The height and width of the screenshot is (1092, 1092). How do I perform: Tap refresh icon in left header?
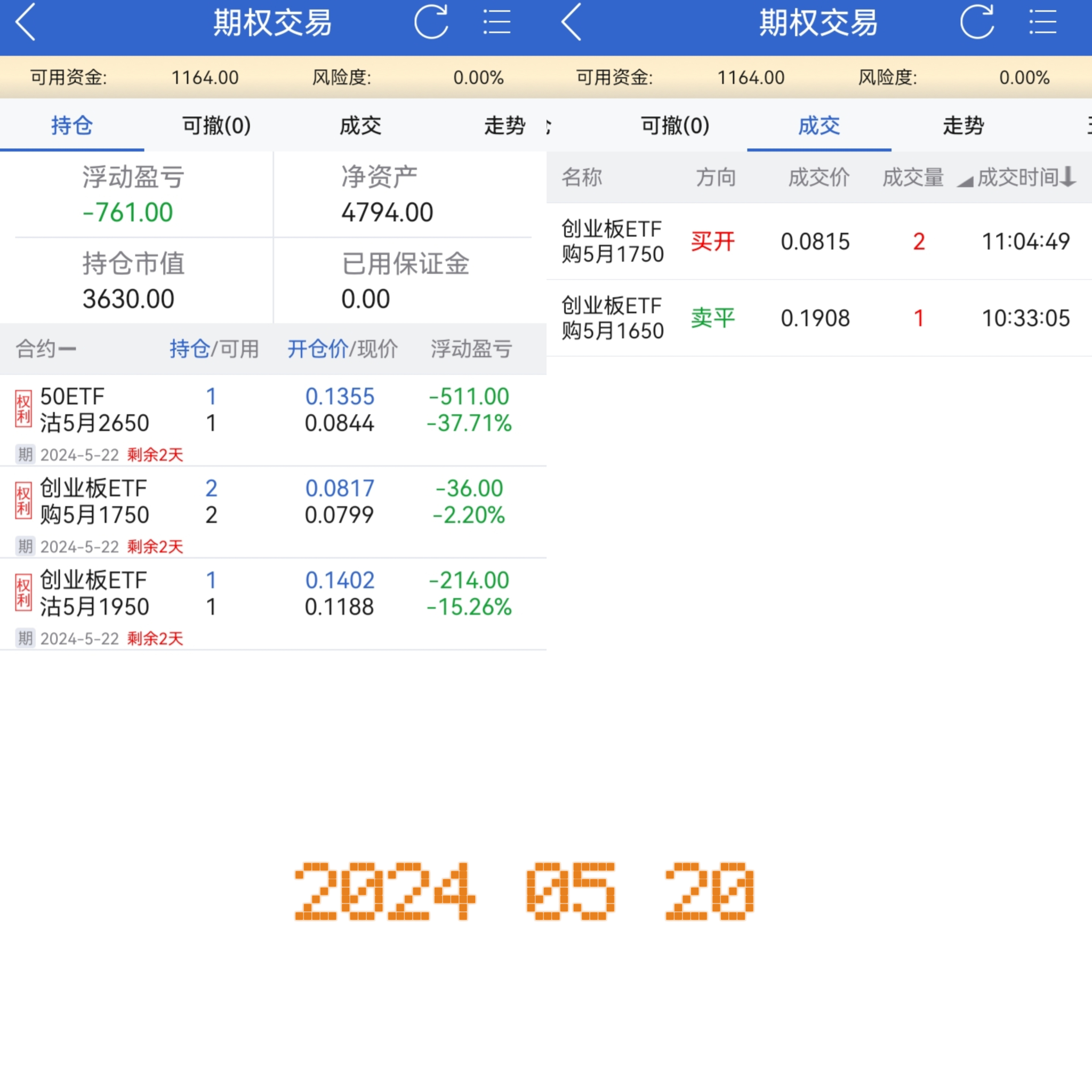(431, 22)
